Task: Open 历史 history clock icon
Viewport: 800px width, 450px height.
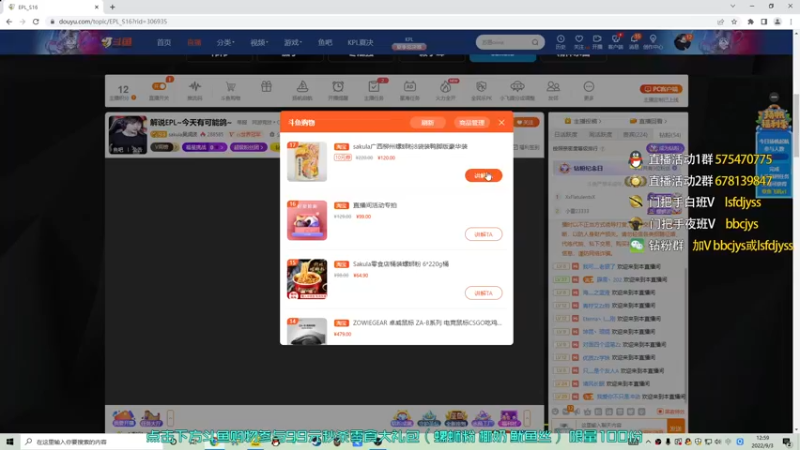Action: click(560, 42)
